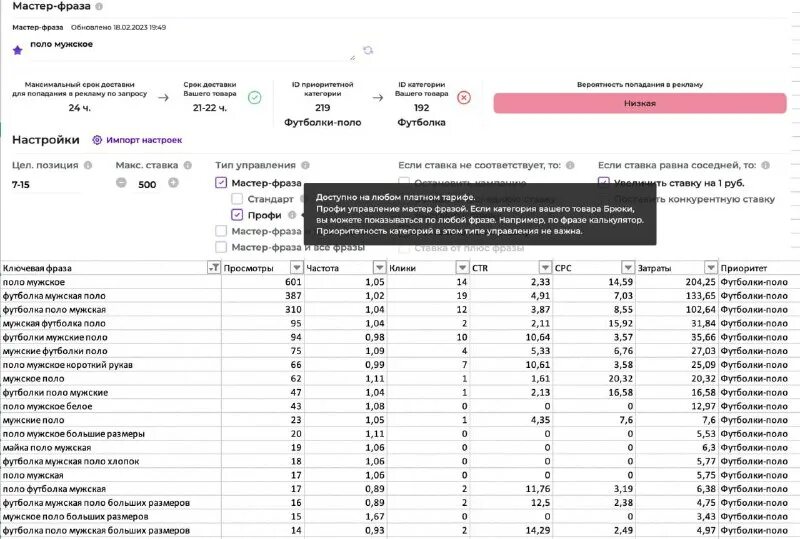The image size is (800, 539).
Task: Increase max bid with the plus button
Action: 173,183
